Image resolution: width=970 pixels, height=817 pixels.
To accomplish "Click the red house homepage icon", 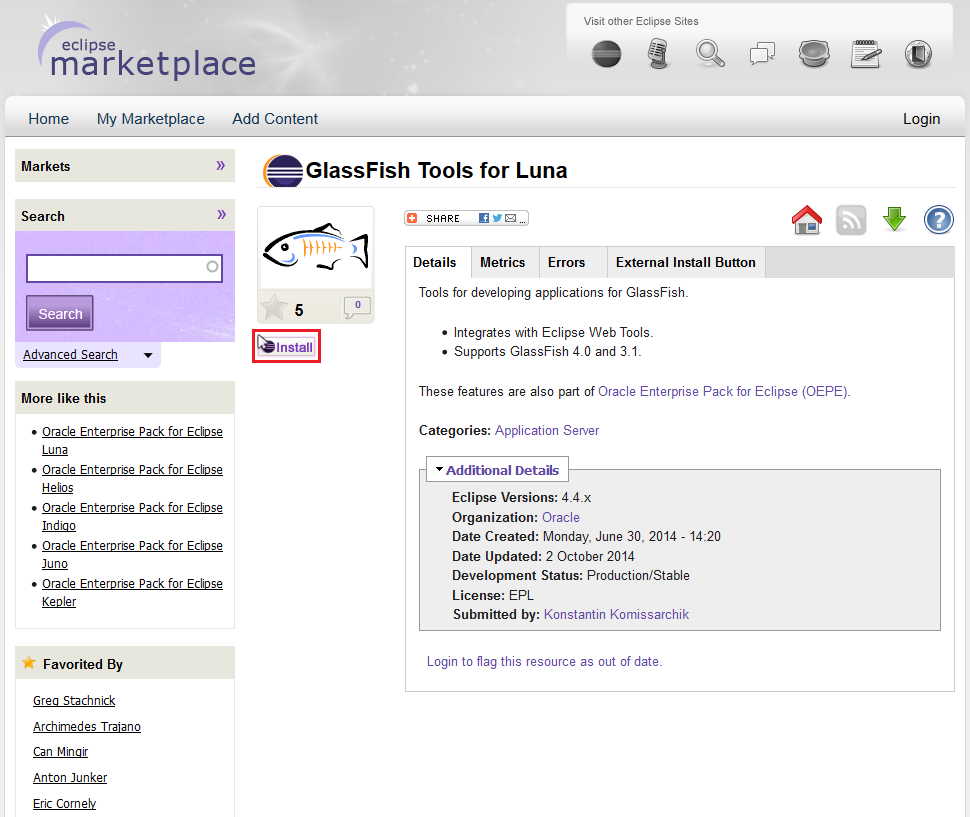I will click(807, 220).
